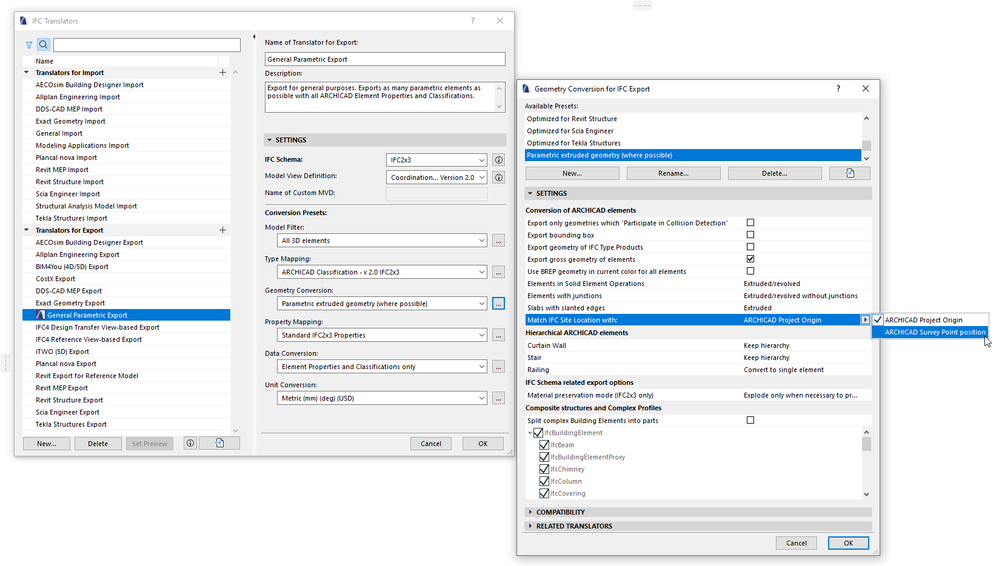Open Data Conversion settings with the ellipsis button

click(x=499, y=366)
